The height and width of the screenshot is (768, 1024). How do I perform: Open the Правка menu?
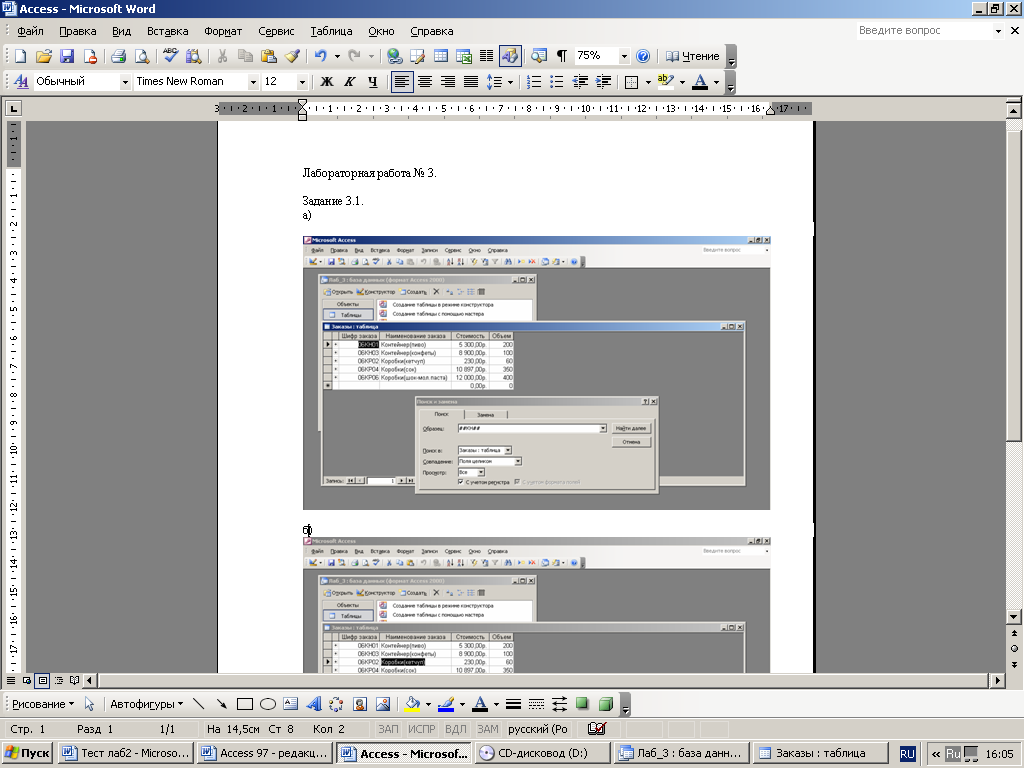(x=77, y=31)
